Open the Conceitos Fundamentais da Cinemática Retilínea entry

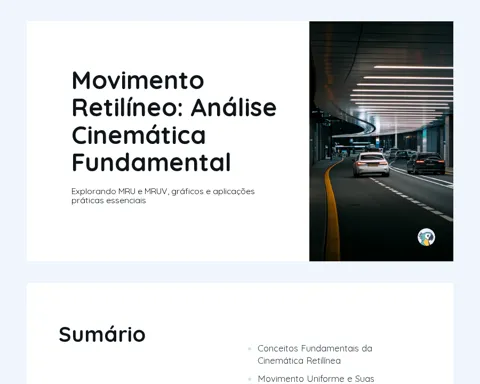click(315, 354)
